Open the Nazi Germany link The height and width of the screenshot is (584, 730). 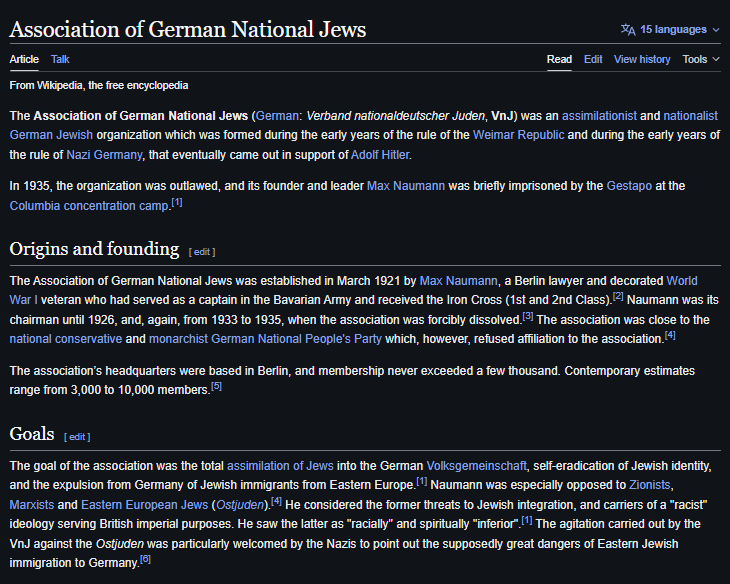[x=104, y=155]
